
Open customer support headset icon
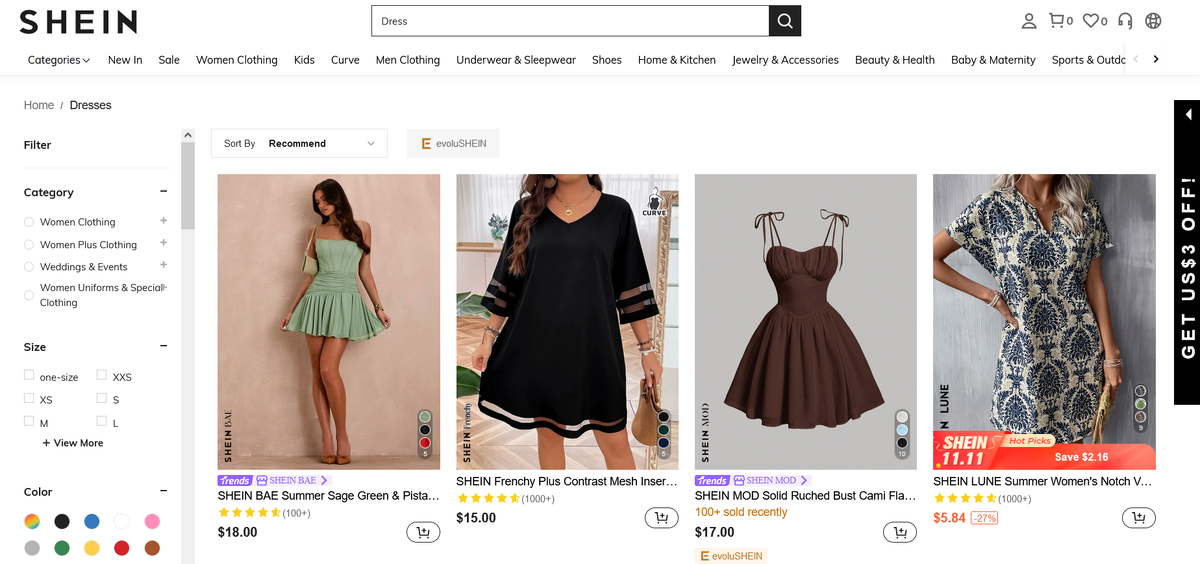(1125, 21)
